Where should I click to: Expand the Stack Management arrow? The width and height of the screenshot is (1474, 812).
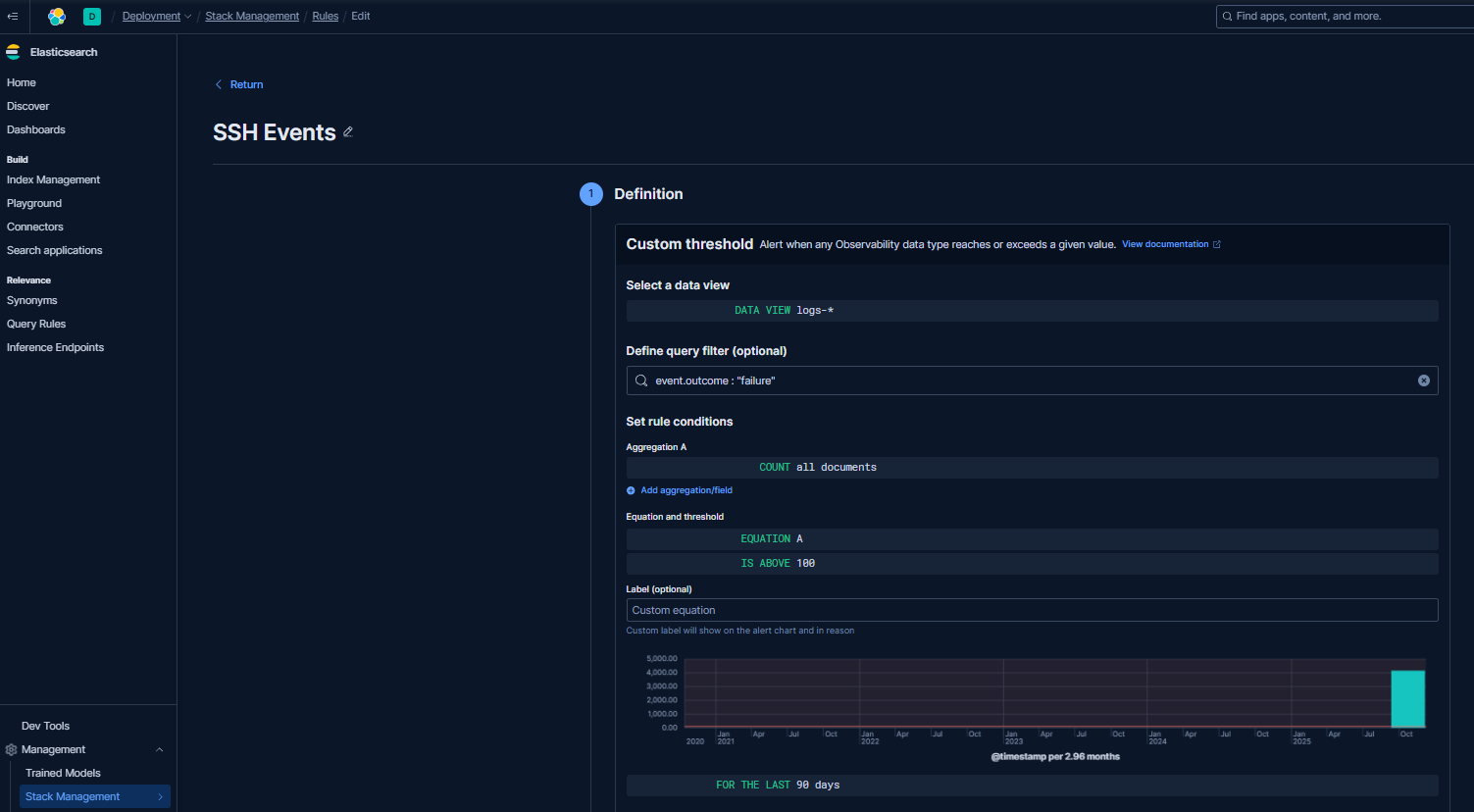click(160, 797)
